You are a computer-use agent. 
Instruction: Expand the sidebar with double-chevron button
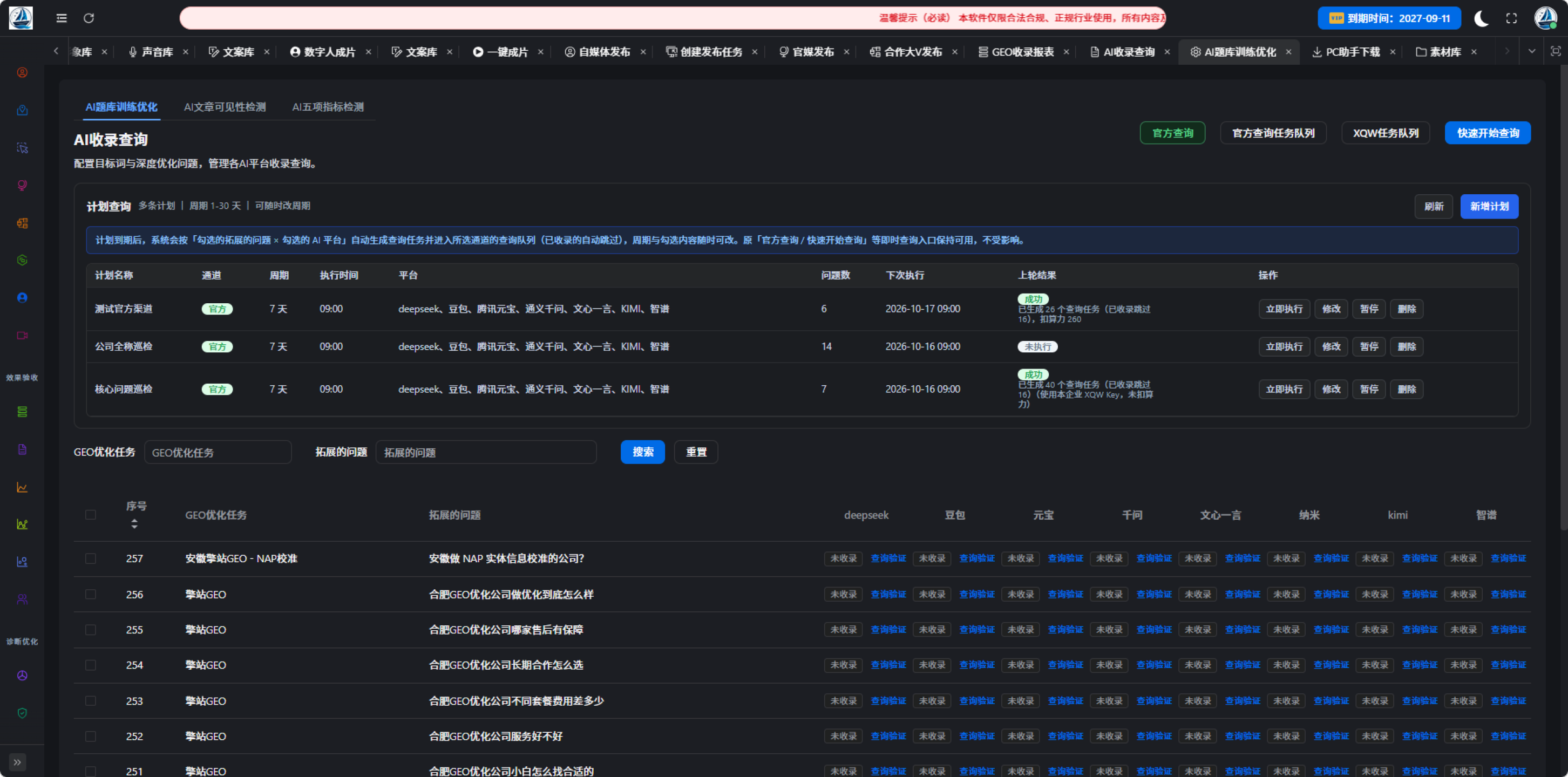point(18,762)
